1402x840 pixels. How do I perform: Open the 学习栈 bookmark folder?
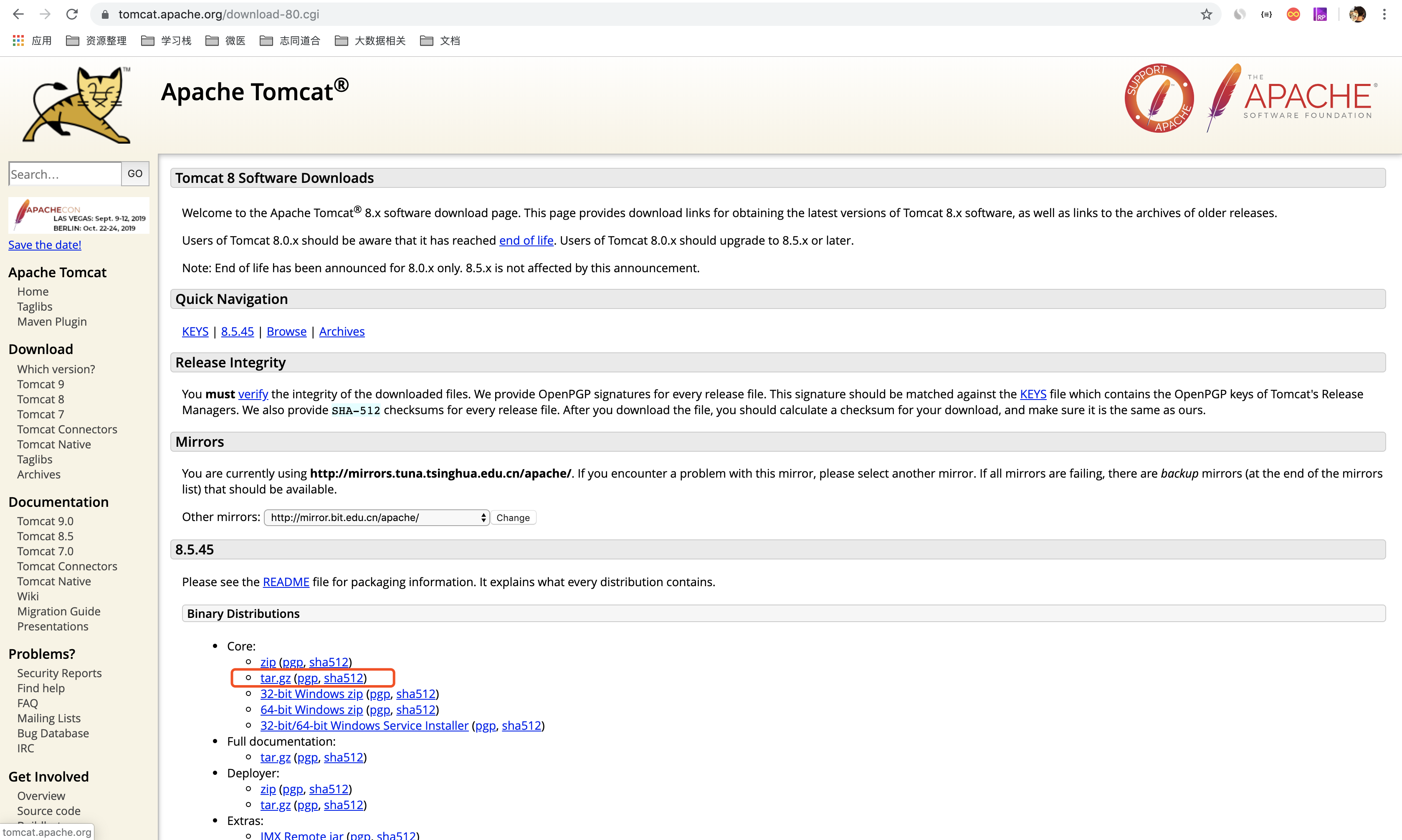point(167,41)
